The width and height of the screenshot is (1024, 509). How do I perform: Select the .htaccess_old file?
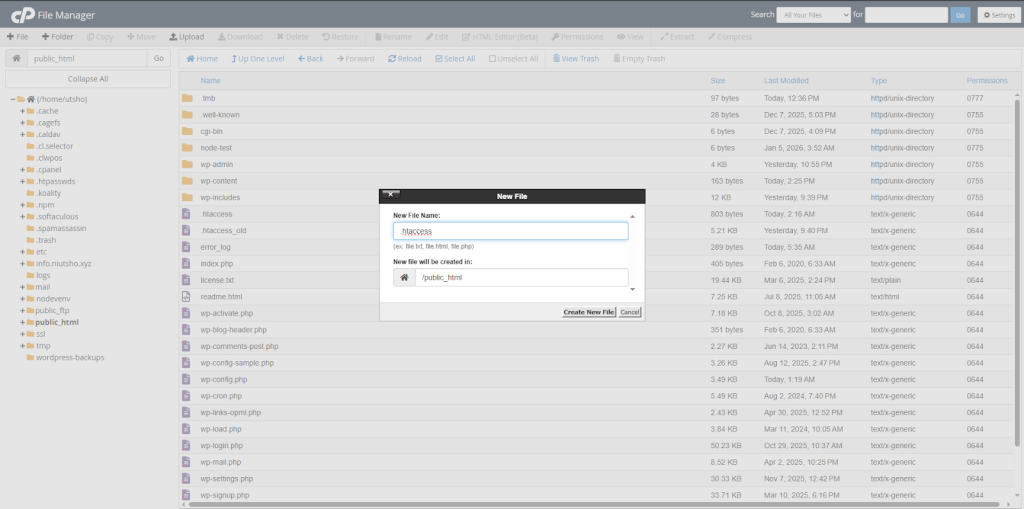click(598, 231)
